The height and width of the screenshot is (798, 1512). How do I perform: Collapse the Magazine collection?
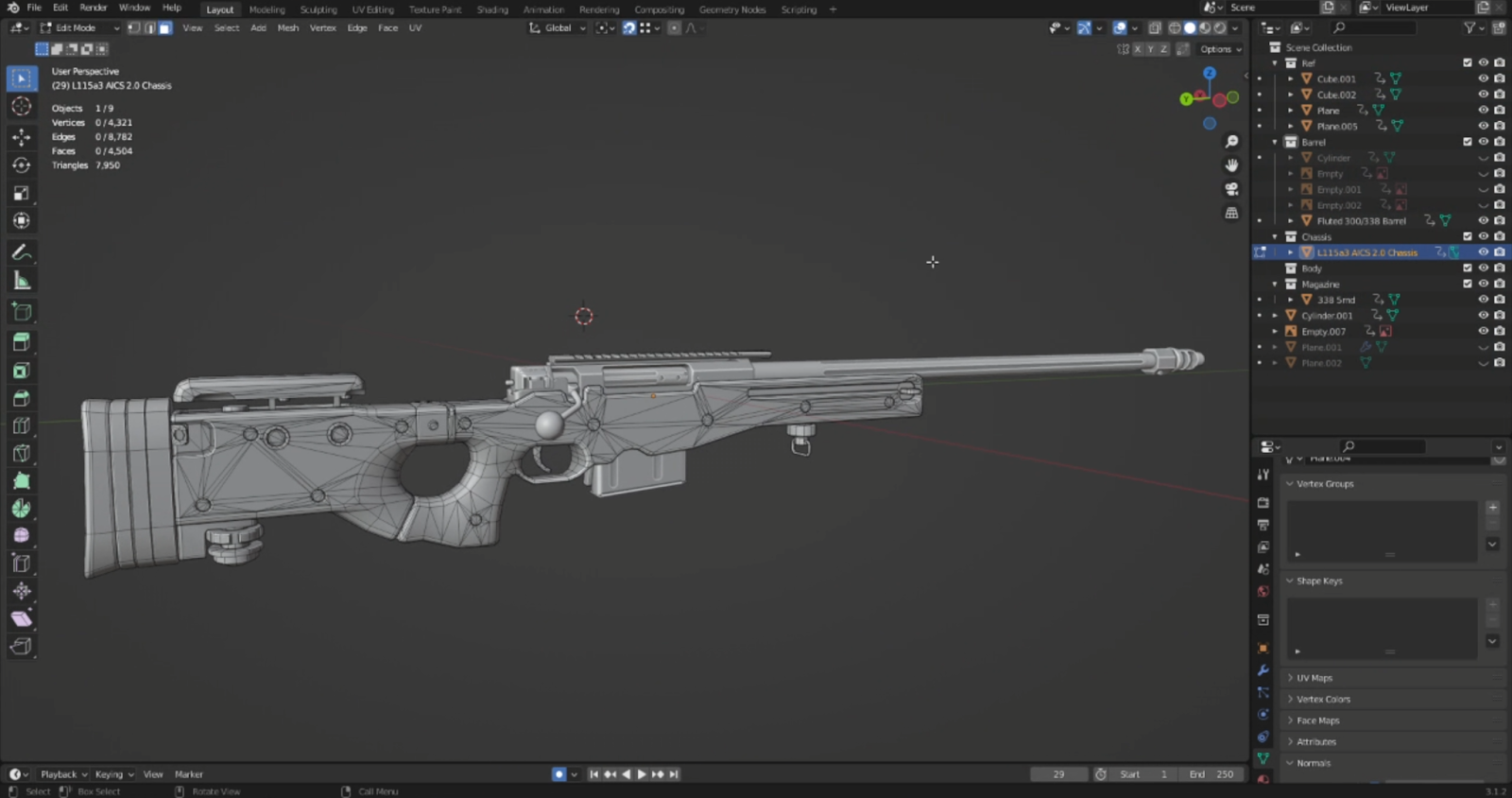[1275, 284]
